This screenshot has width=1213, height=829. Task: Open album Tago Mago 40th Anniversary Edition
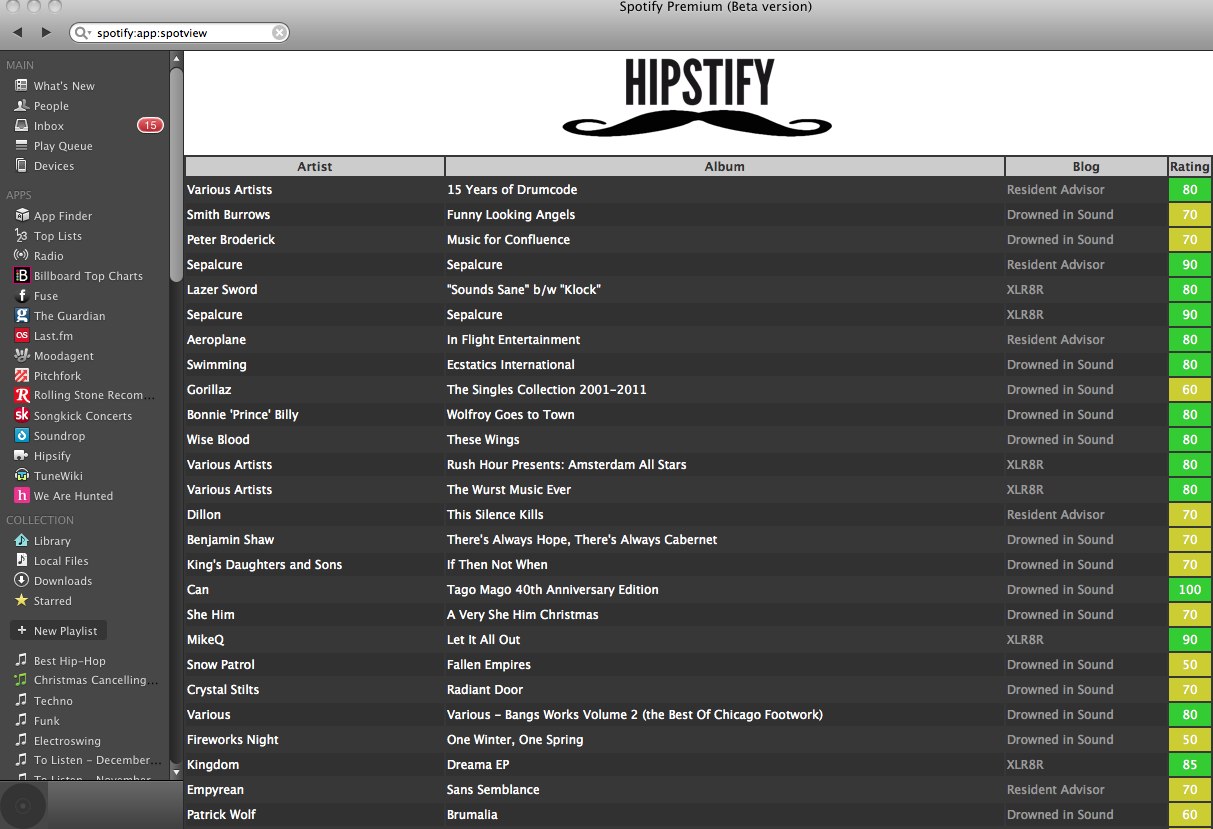(553, 590)
